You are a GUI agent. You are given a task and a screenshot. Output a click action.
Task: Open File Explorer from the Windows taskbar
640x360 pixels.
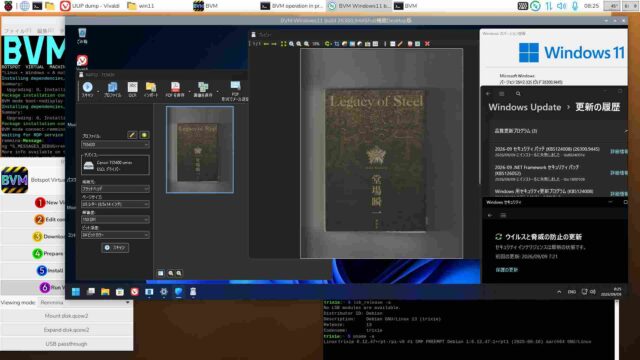click(x=105, y=292)
